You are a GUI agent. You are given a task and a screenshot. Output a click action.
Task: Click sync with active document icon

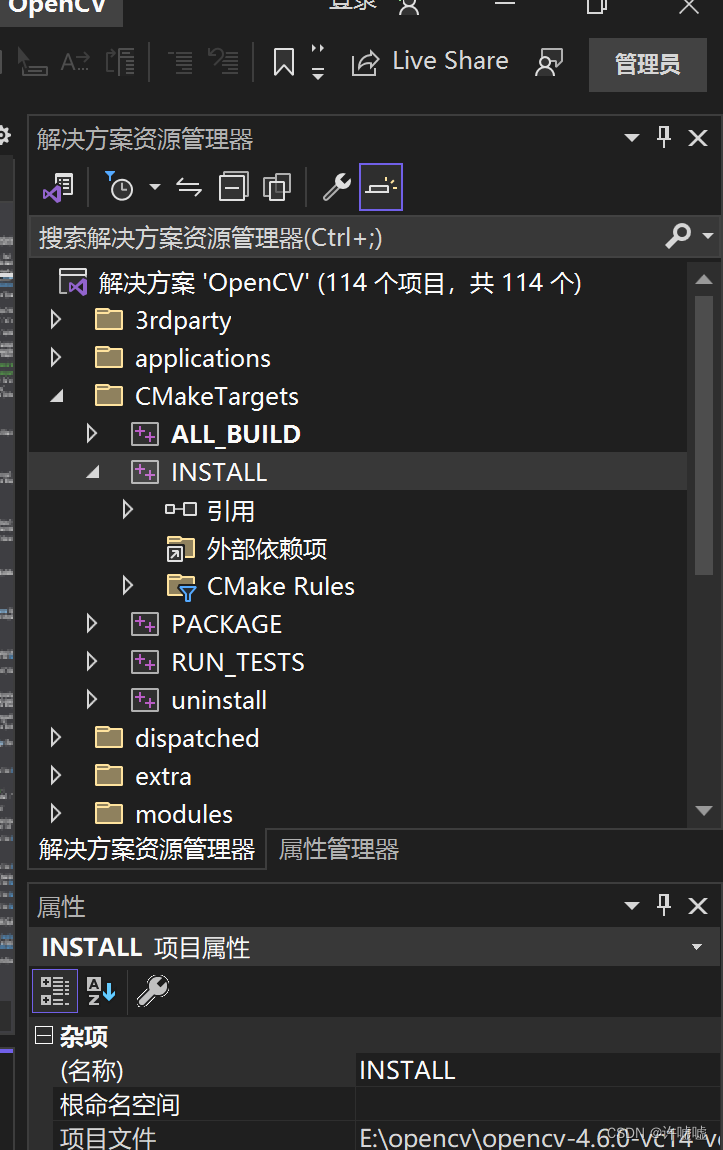coord(189,188)
